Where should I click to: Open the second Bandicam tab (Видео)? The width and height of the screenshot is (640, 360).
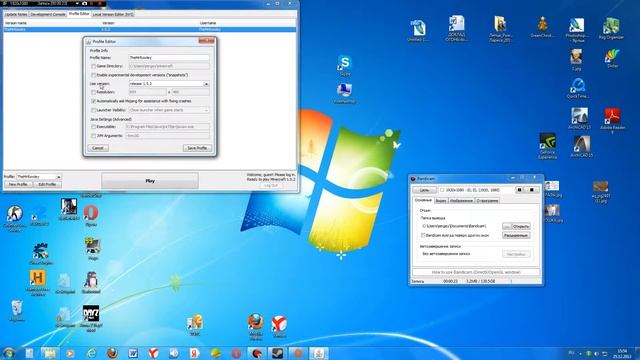pyautogui.click(x=440, y=200)
